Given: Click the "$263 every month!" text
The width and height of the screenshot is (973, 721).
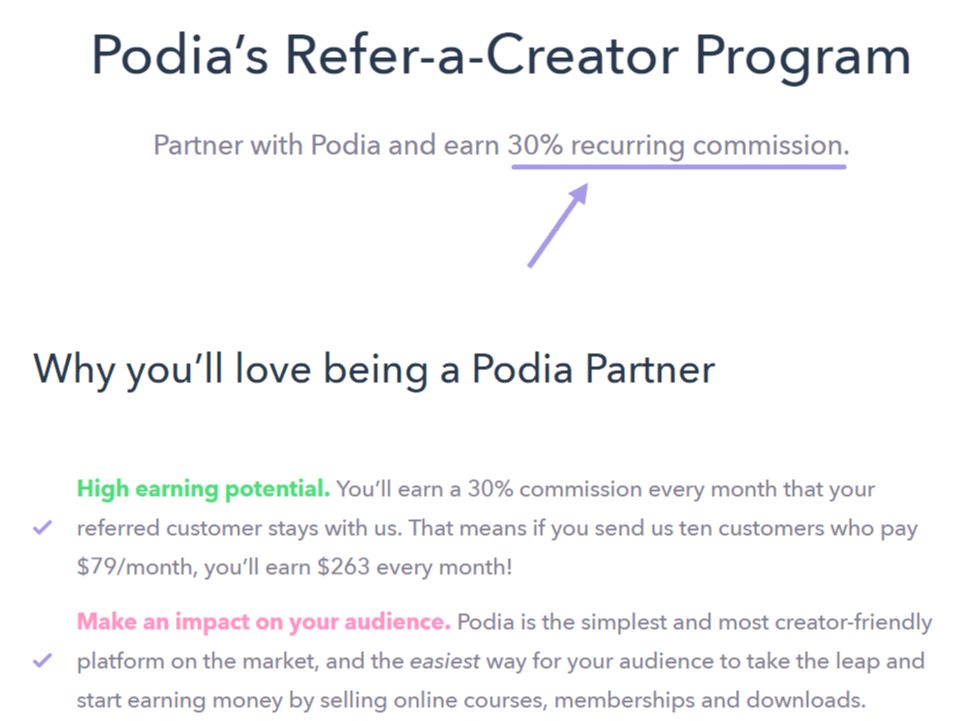Looking at the screenshot, I should (415, 567).
